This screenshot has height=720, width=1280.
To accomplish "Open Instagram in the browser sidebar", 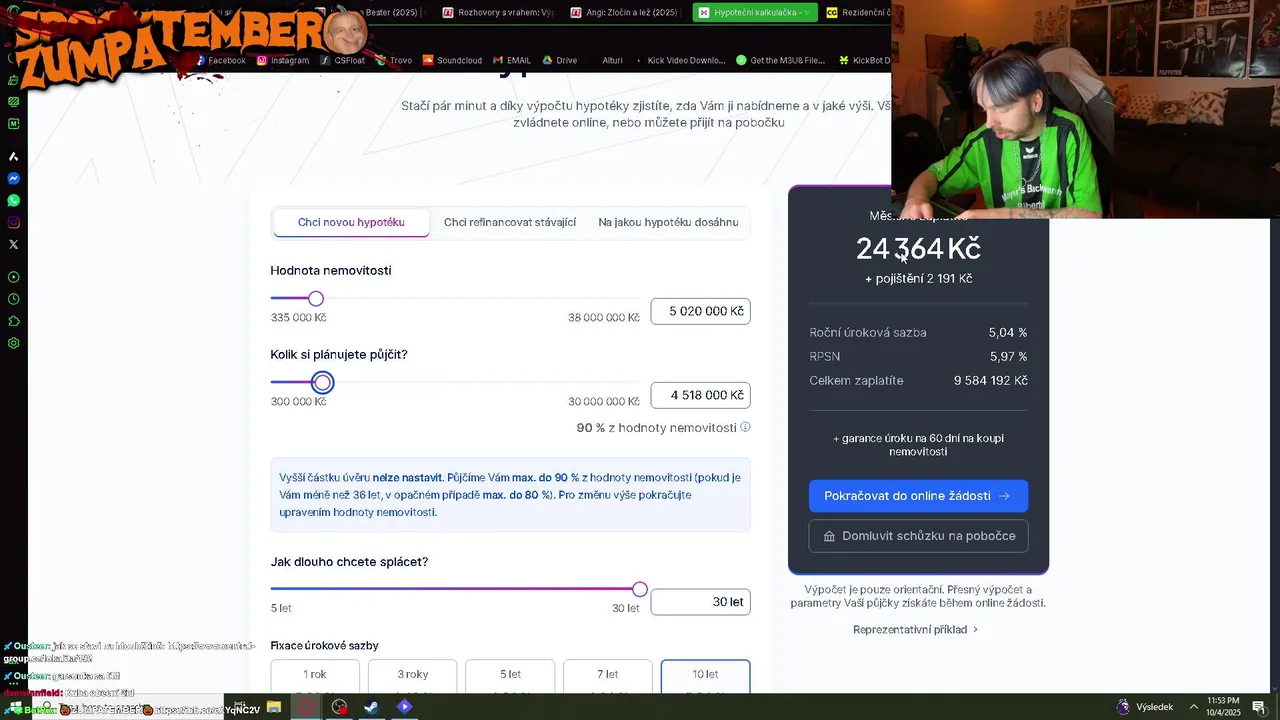I will click(x=13, y=222).
